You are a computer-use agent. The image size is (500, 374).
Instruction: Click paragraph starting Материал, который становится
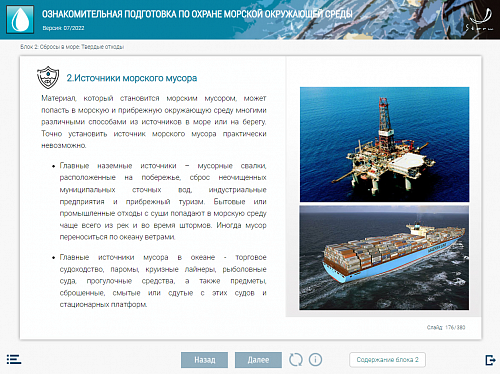point(154,122)
